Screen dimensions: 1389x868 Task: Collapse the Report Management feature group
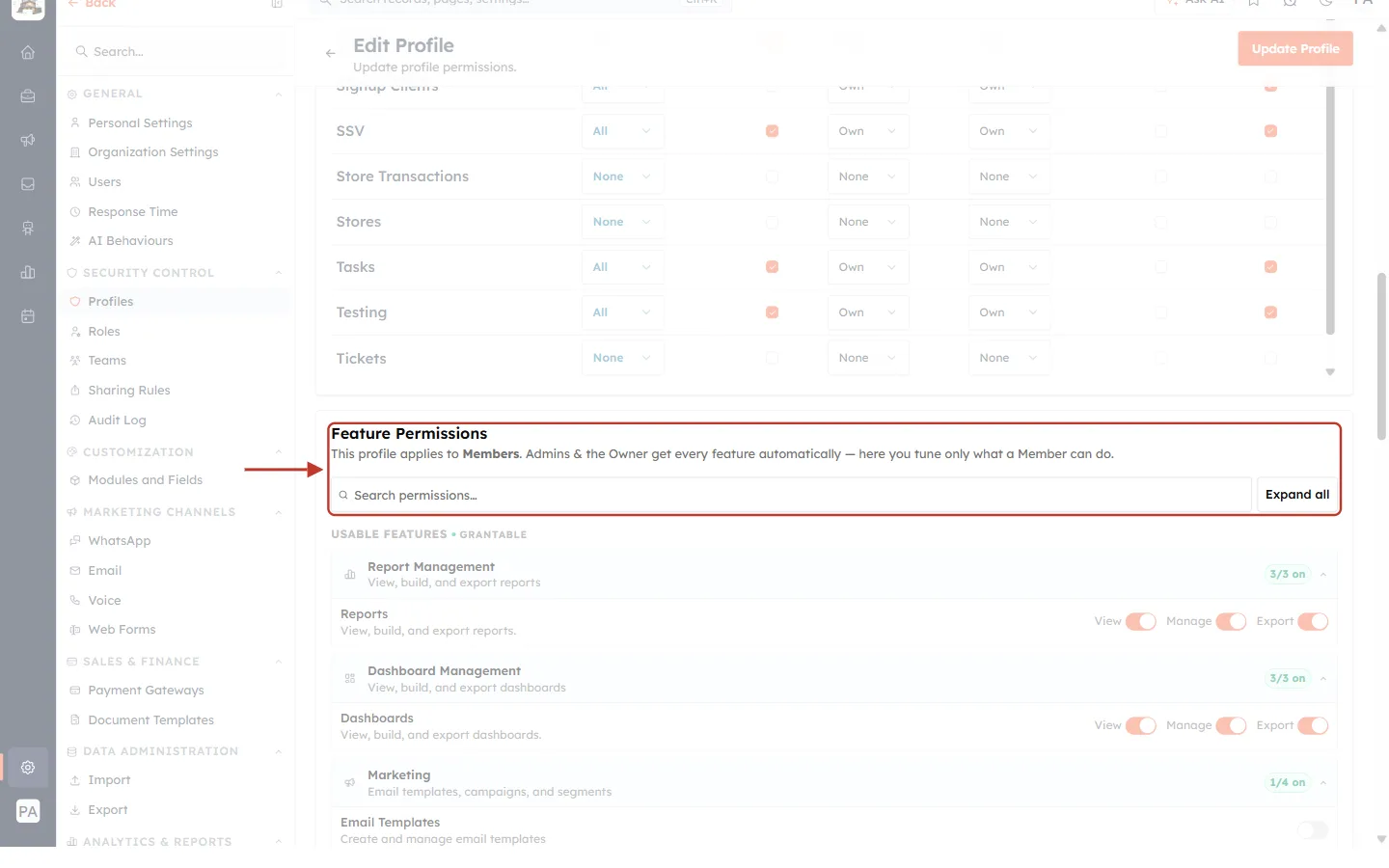[1323, 575]
